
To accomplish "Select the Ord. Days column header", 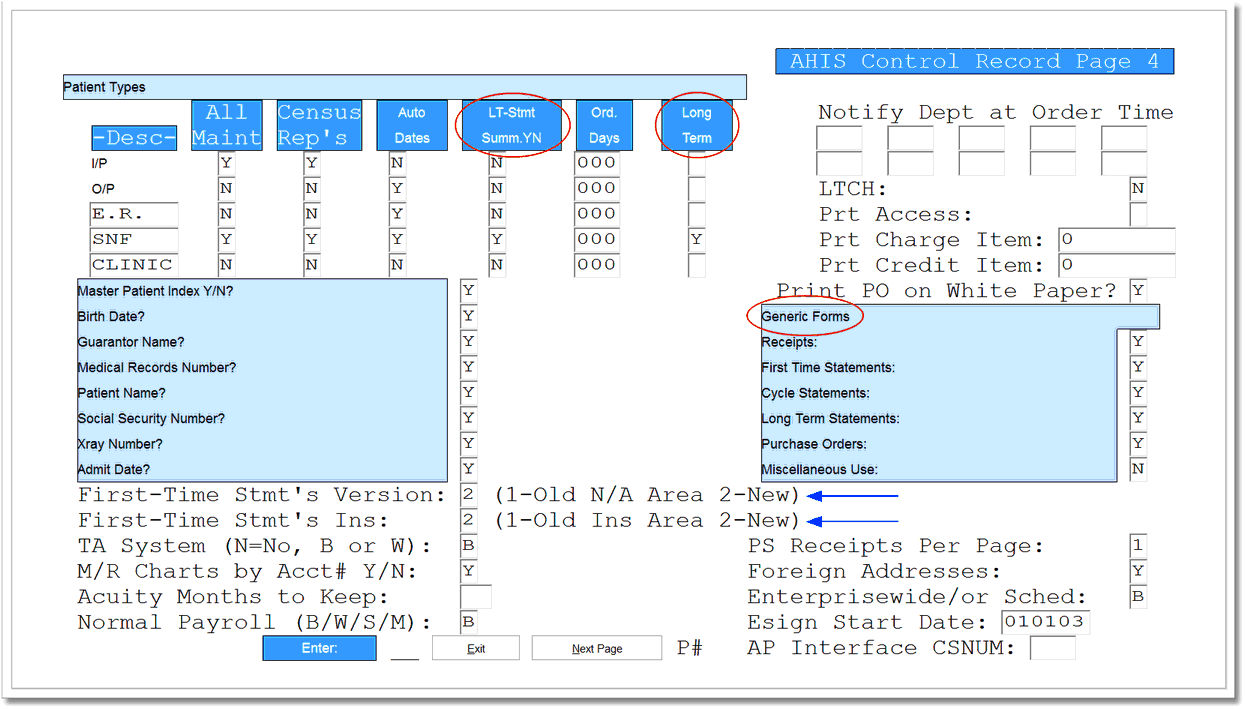I will [x=604, y=125].
